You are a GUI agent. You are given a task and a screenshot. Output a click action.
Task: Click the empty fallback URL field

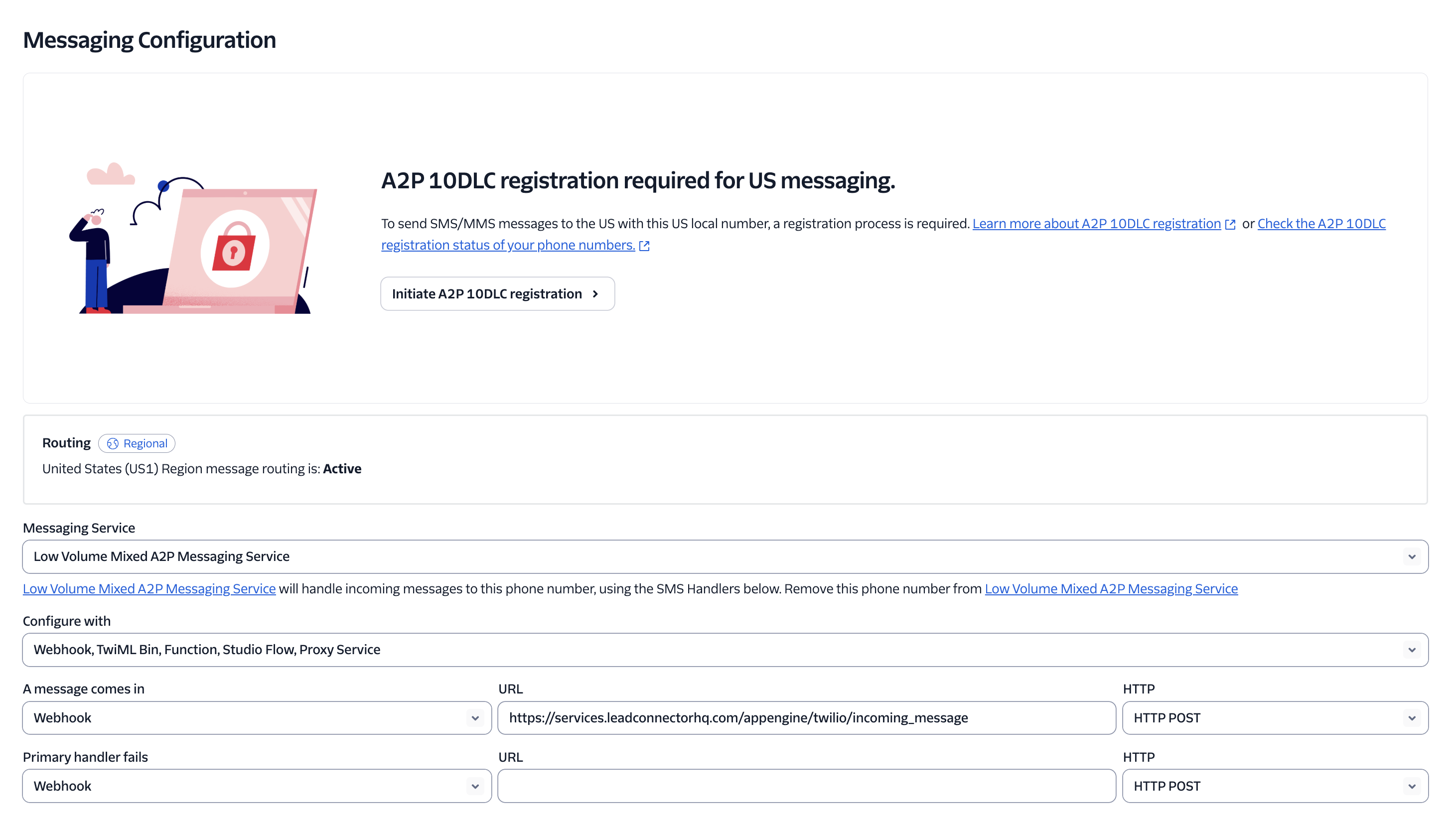(x=806, y=786)
